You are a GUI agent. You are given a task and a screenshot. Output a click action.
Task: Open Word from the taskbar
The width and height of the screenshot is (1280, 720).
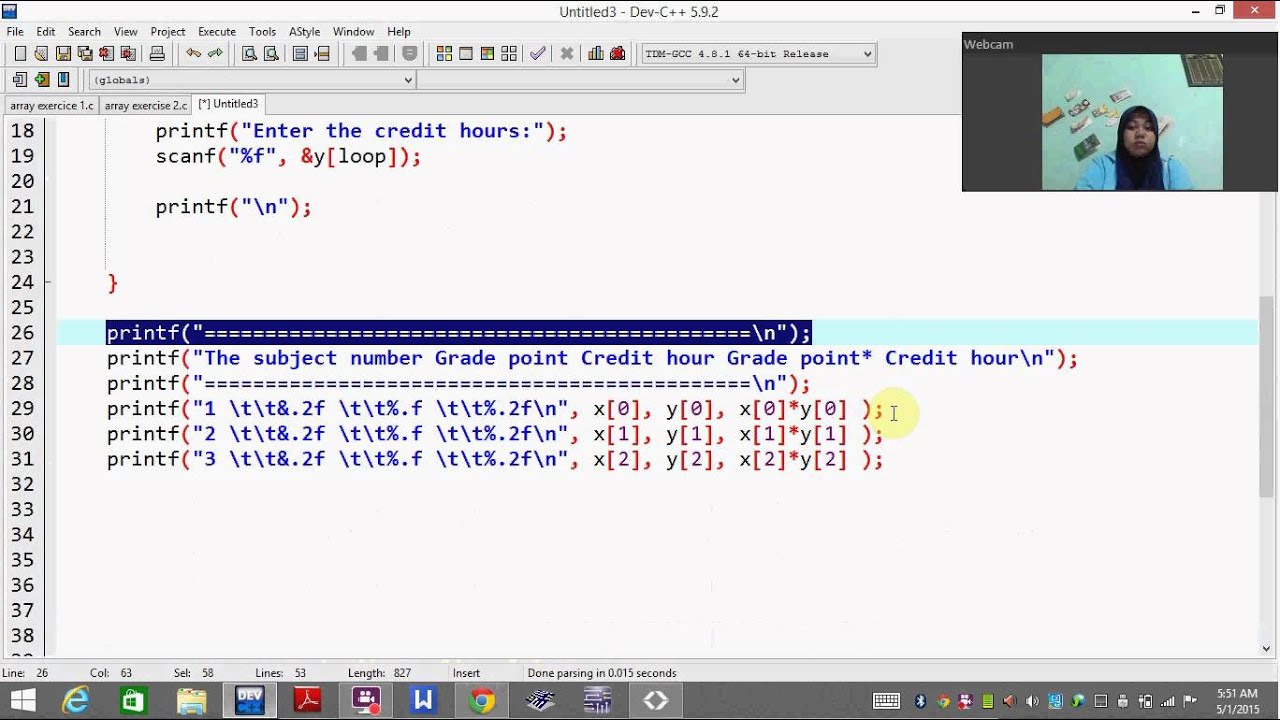point(423,700)
